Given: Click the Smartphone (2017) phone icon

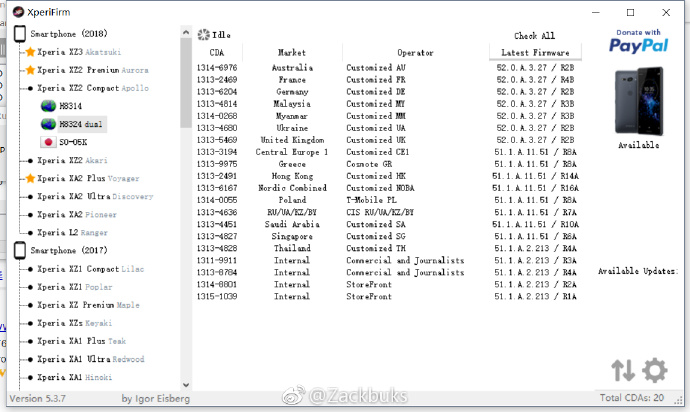Looking at the screenshot, I should coord(20,250).
